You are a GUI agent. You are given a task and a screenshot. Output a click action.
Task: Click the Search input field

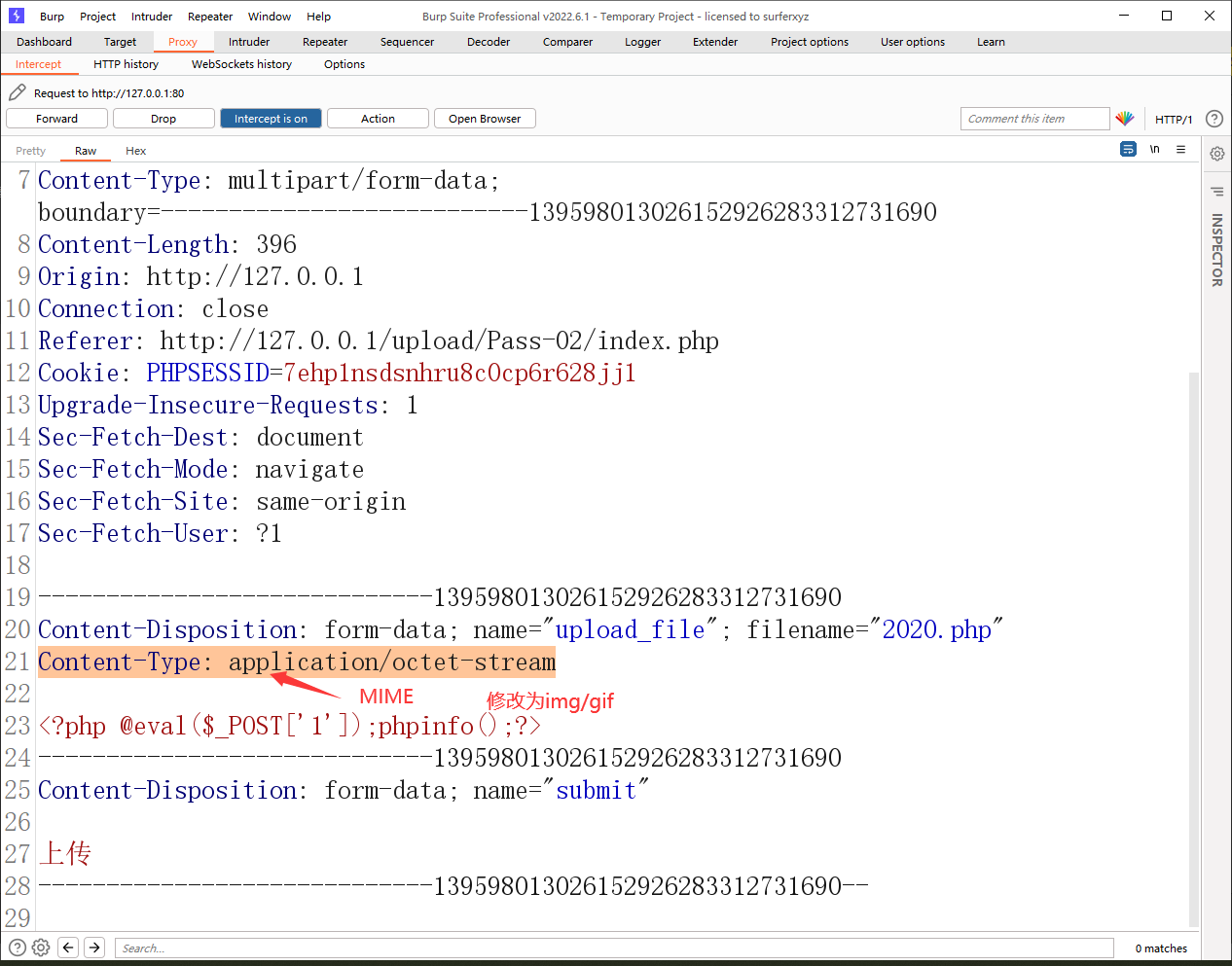(x=614, y=948)
